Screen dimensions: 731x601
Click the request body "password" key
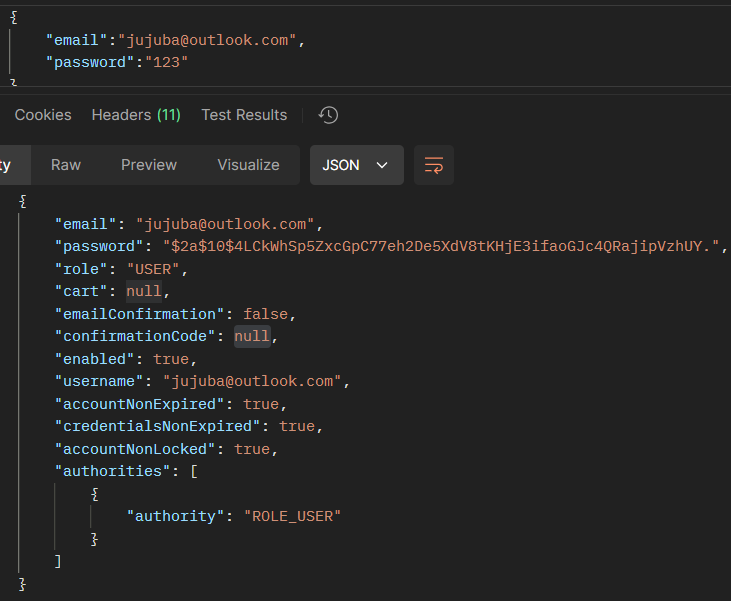click(x=90, y=62)
